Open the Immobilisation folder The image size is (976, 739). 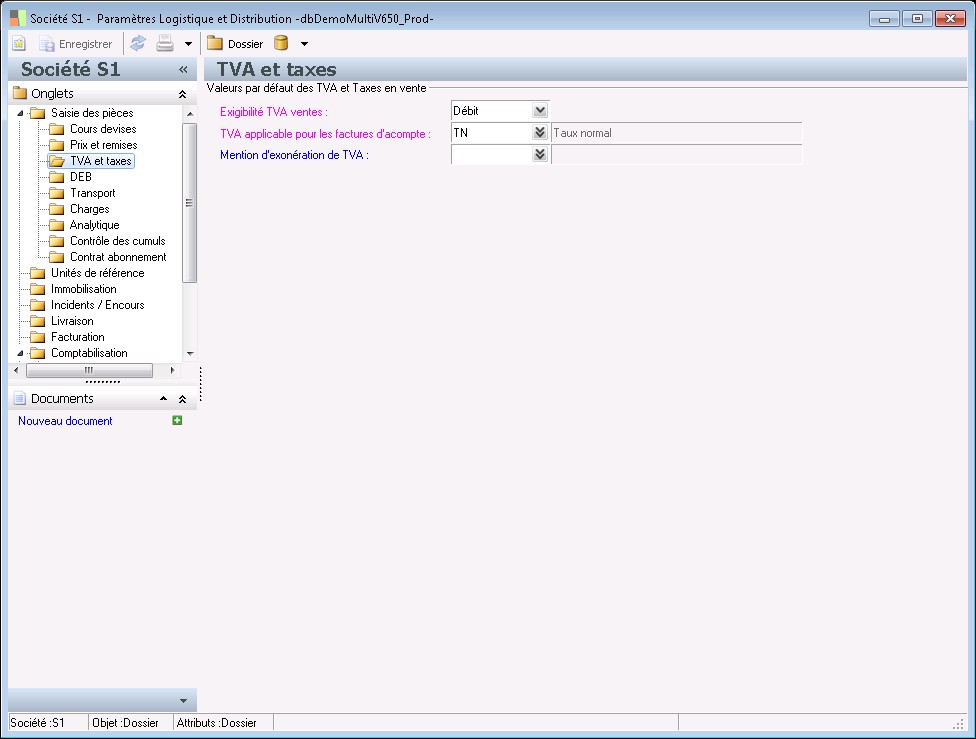73,289
